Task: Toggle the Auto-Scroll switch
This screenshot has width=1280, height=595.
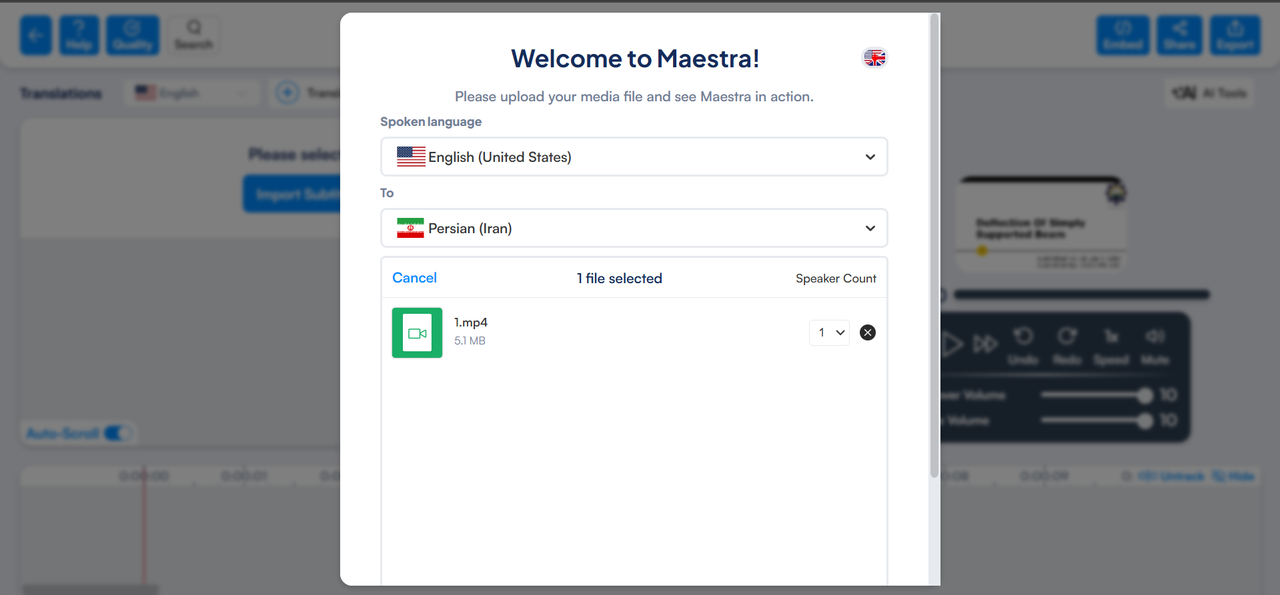Action: pos(118,433)
